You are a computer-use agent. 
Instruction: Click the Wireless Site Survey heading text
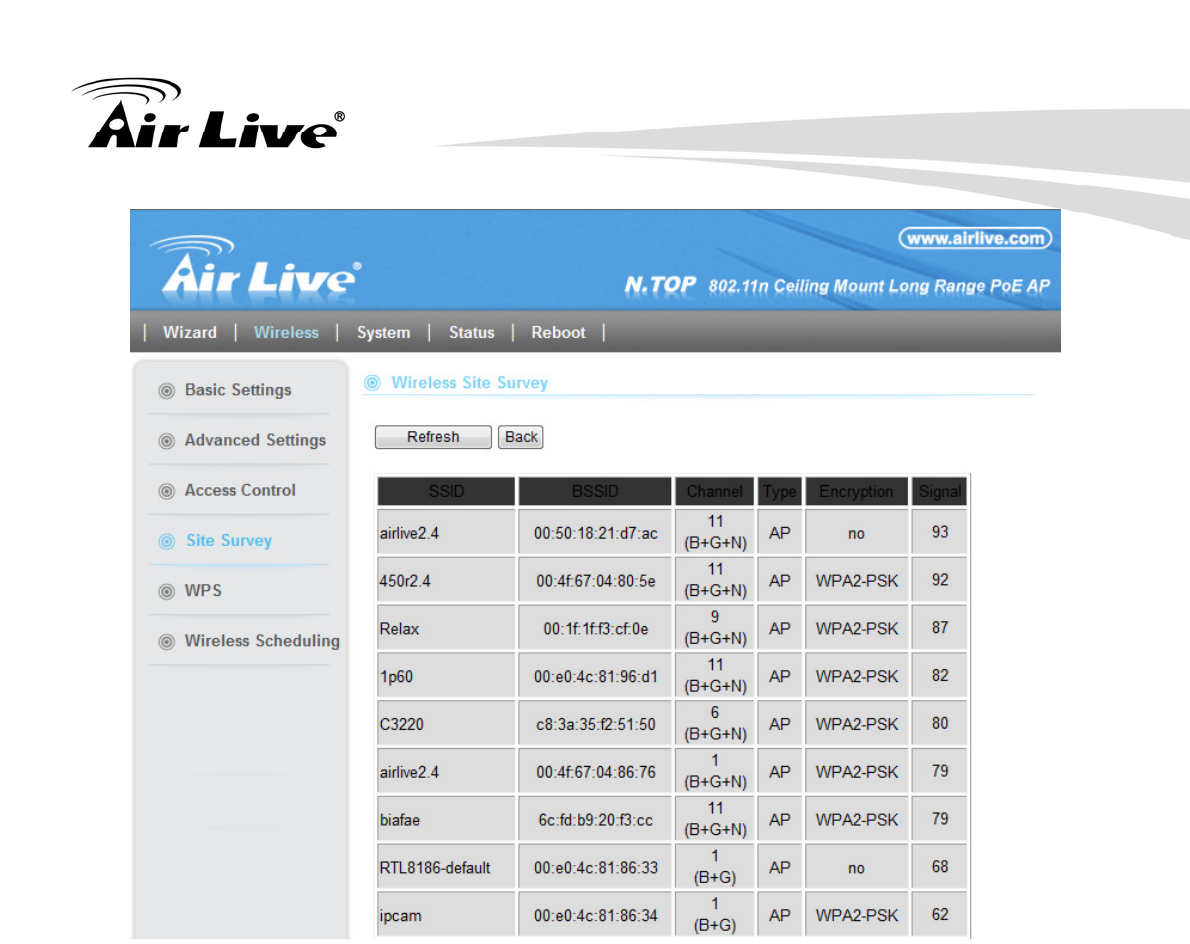(469, 382)
